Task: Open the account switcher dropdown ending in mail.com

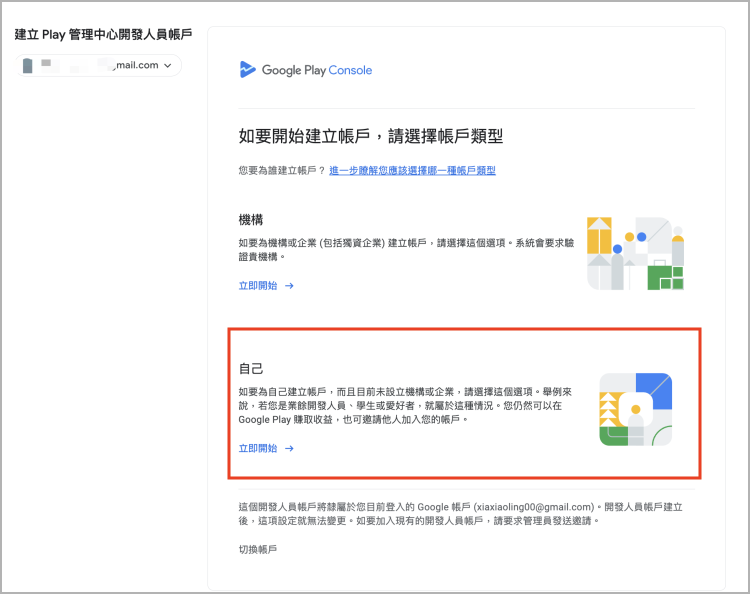Action: click(98, 66)
